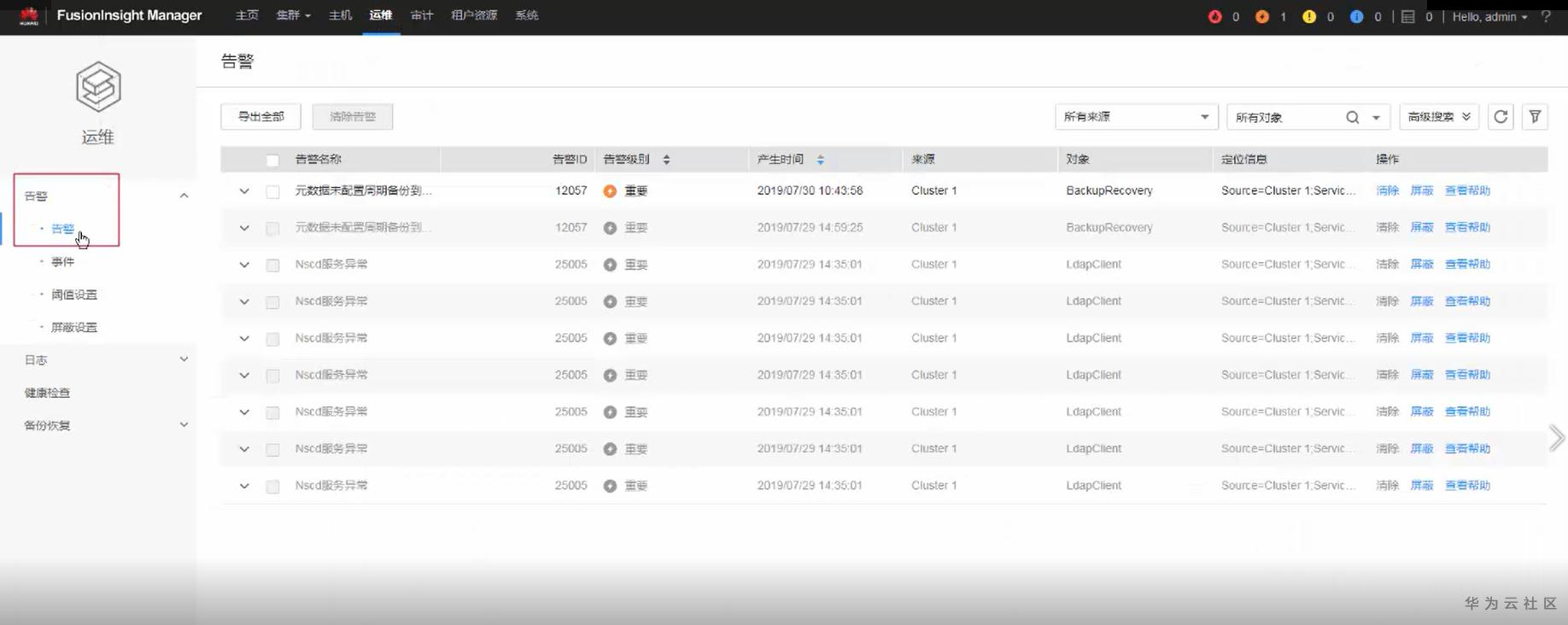1568x625 pixels.
Task: Click 查看帮助 for the 10:43:58 alarm
Action: coord(1467,191)
